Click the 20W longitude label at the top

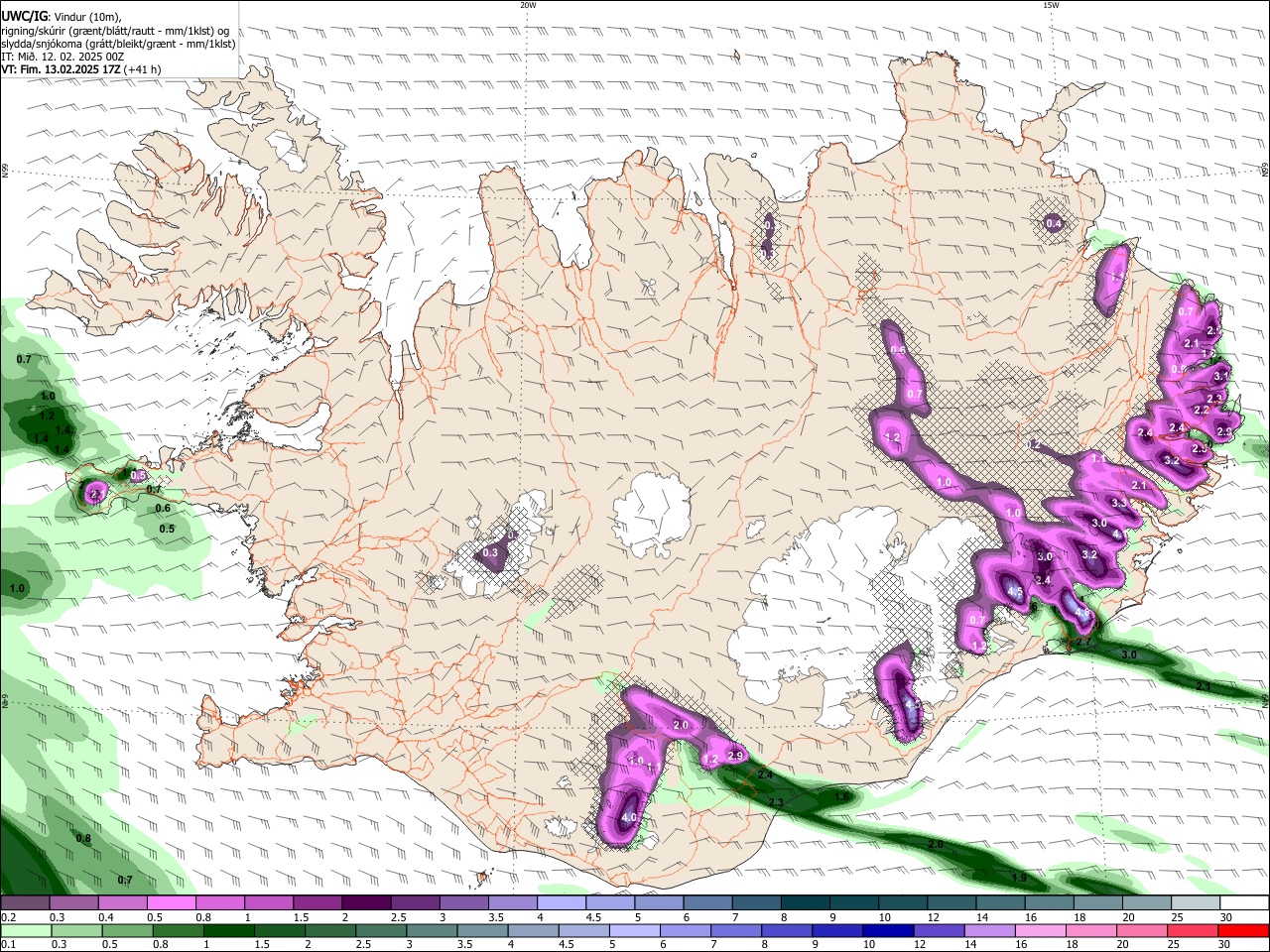pyautogui.click(x=528, y=5)
